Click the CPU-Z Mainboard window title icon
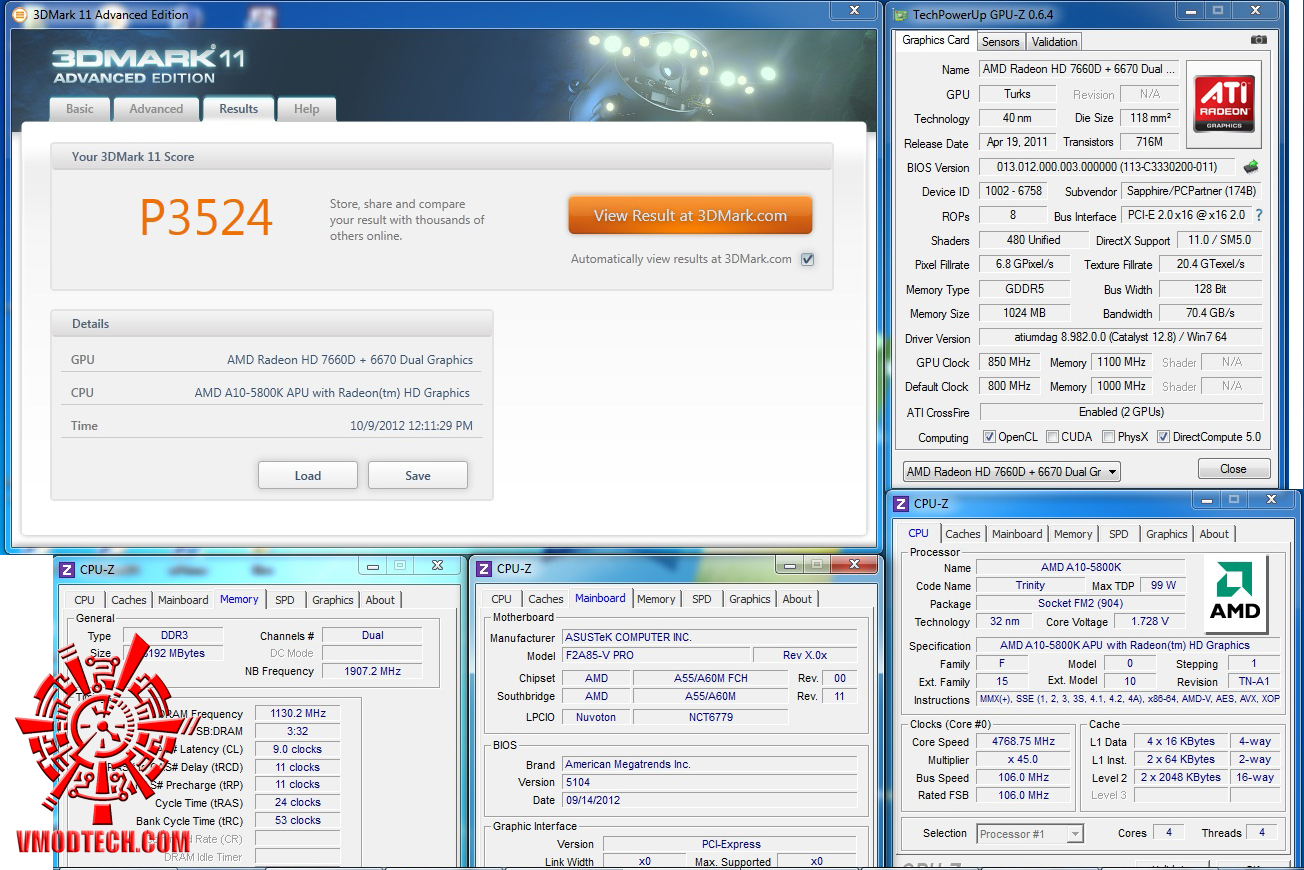The width and height of the screenshot is (1304, 870). 483,568
